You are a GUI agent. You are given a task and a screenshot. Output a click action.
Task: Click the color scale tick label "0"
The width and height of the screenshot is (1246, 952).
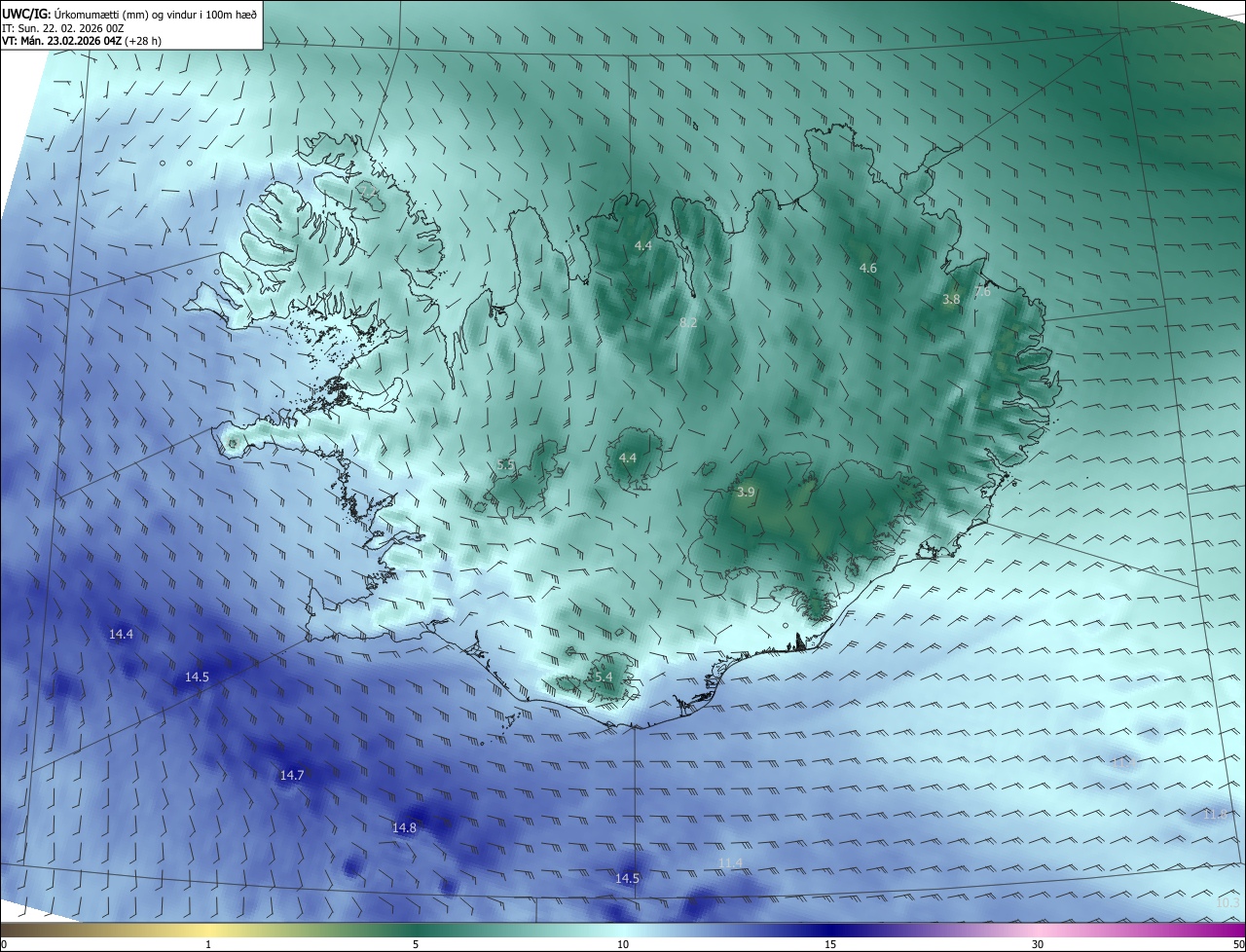point(4,944)
